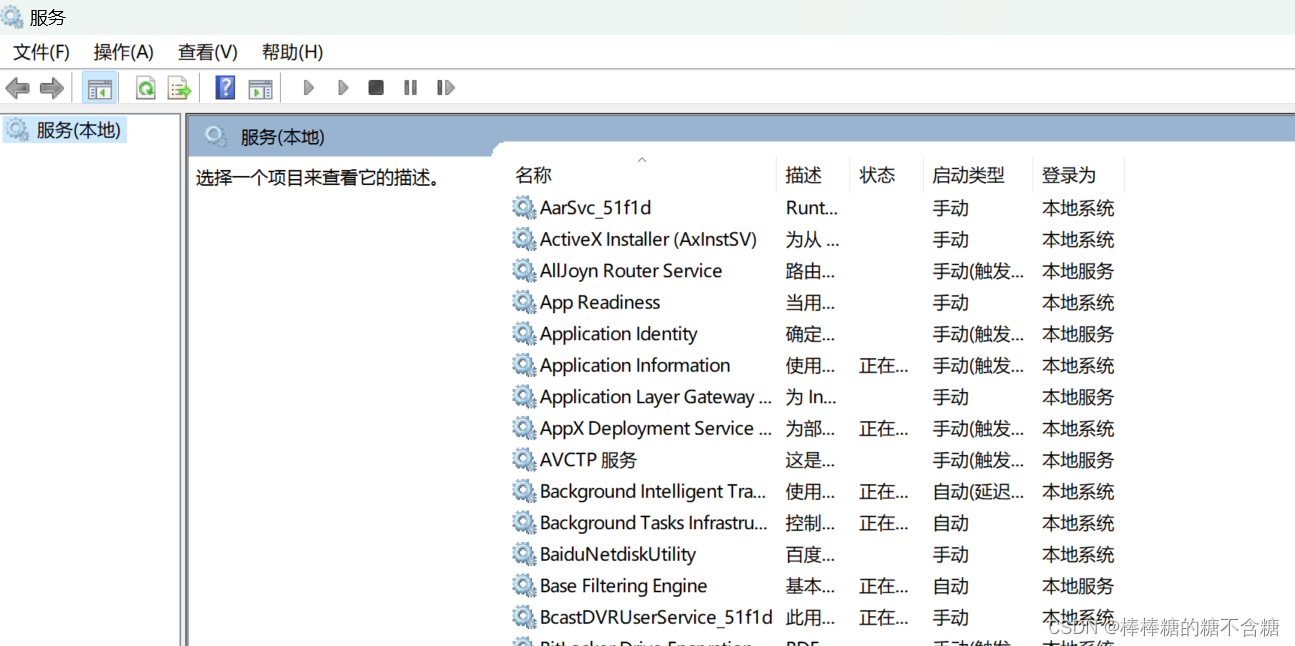This screenshot has height=646, width=1295.
Task: Toggle the Show/Hide Action Pane icon
Action: [x=260, y=88]
